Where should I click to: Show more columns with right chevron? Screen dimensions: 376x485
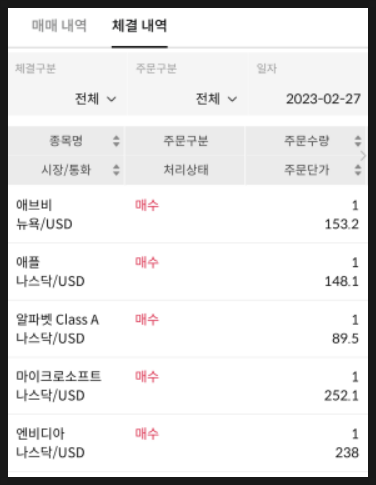click(x=364, y=155)
